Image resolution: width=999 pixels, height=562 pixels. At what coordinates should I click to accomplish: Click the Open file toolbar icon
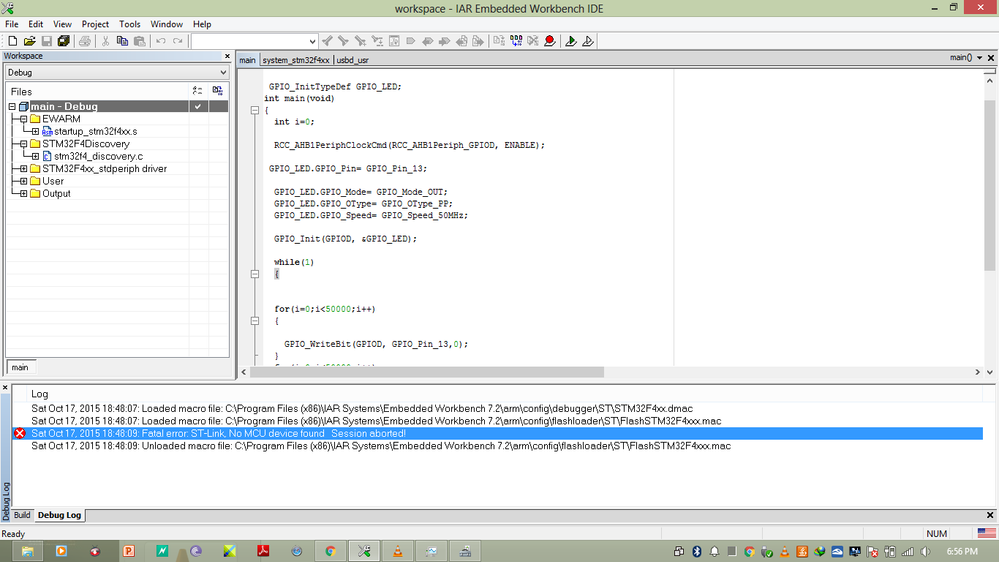(x=29, y=41)
